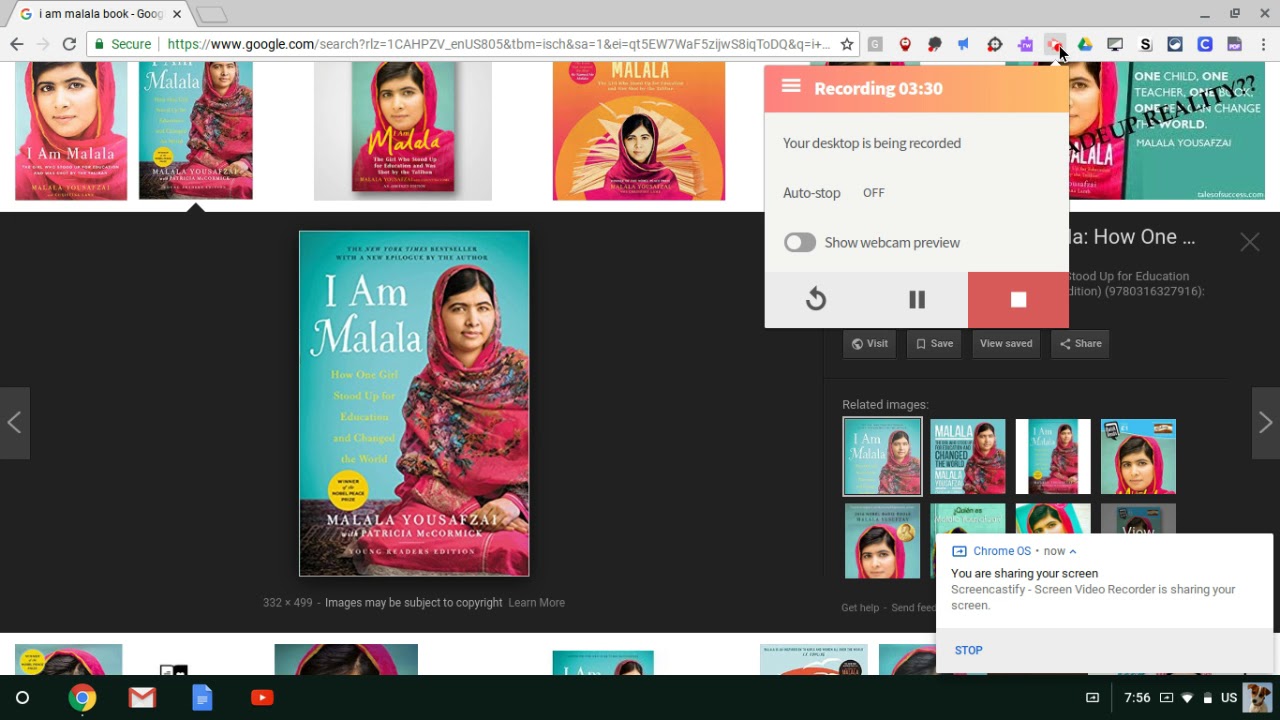Open the Screencastify hamburger menu
This screenshot has width=1280, height=720.
[x=791, y=87]
